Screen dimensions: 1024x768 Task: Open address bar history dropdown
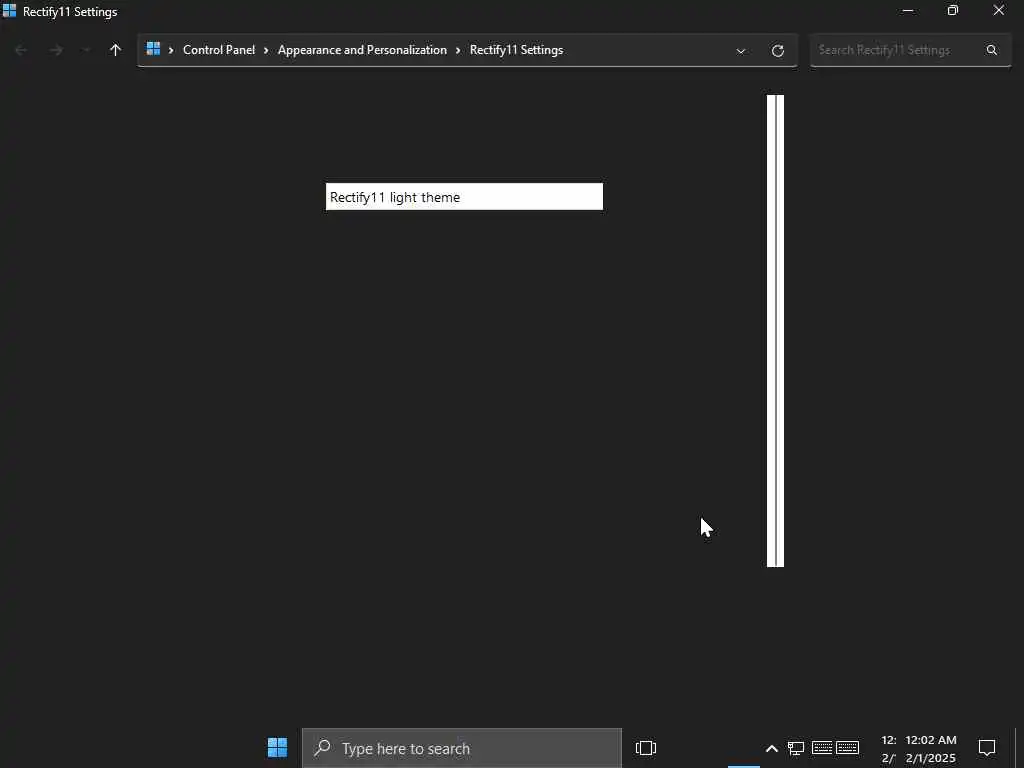click(741, 51)
